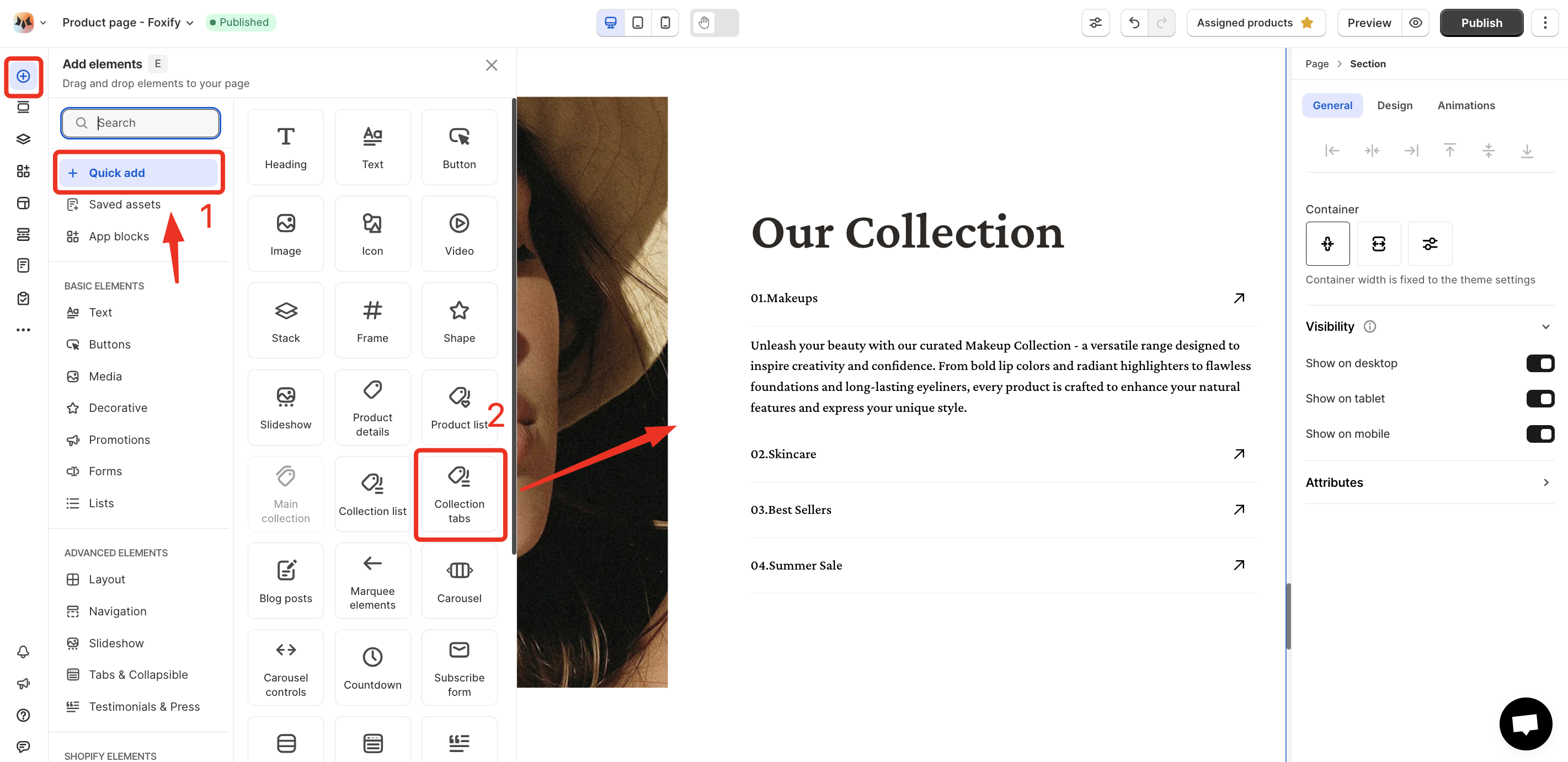Open the chat support bubble
Screen dimensions: 1568x762
tap(1526, 724)
